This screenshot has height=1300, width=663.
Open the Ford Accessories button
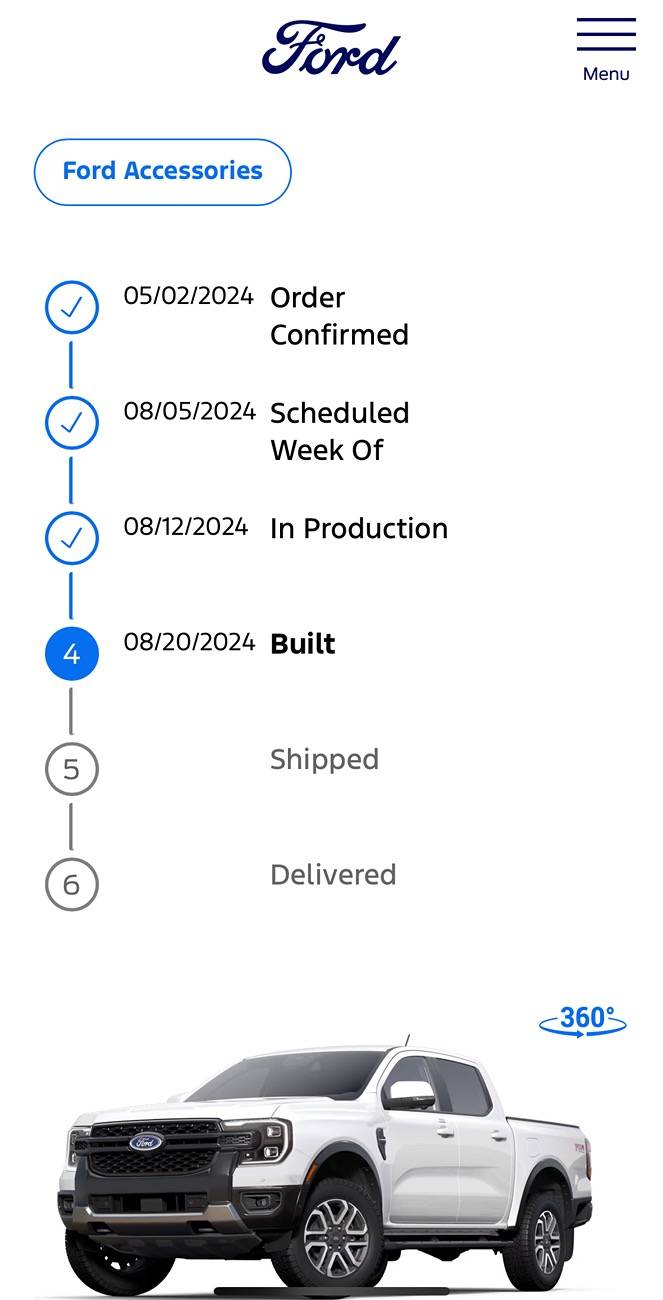163,172
